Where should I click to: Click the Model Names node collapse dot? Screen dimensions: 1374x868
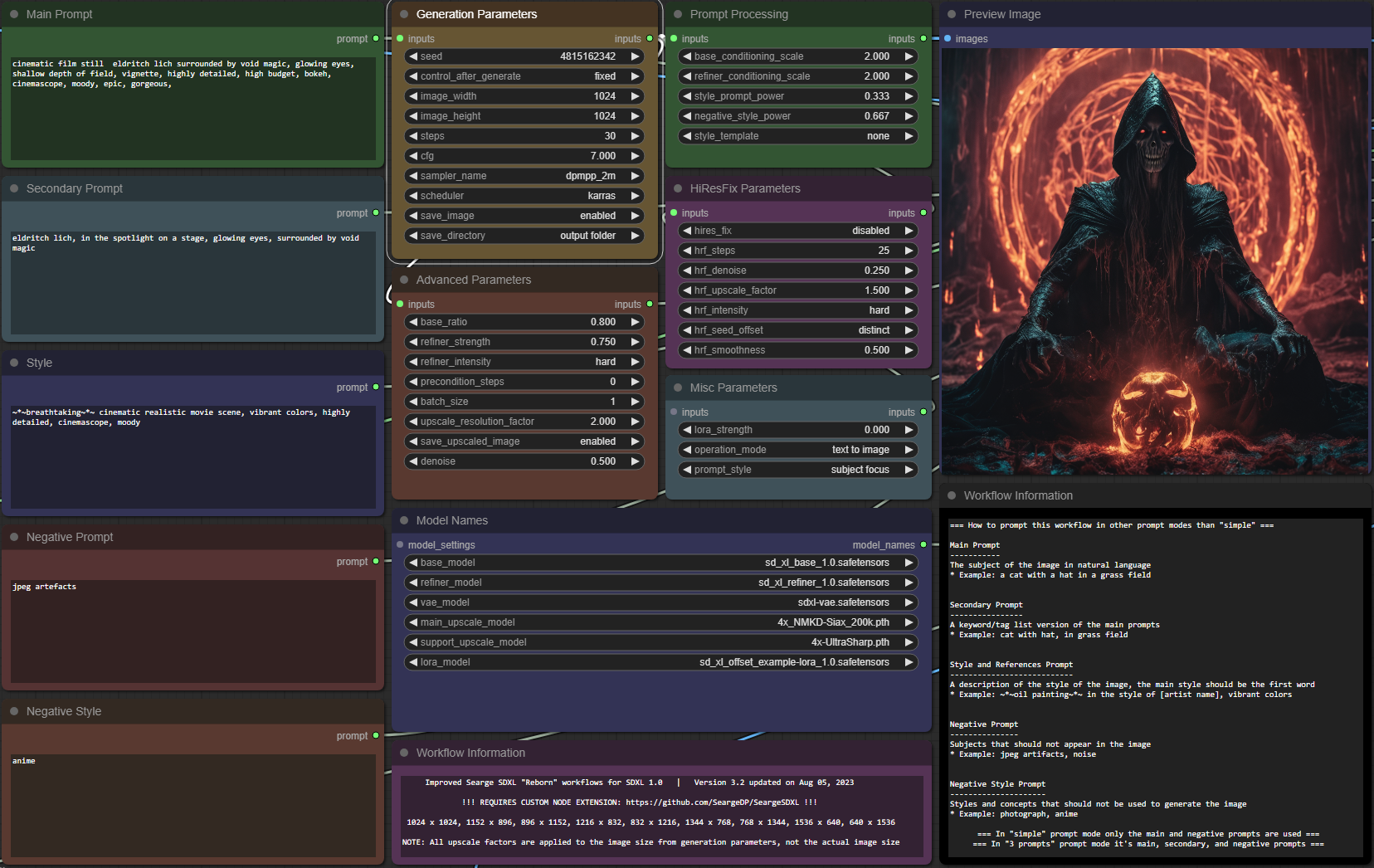click(x=404, y=520)
